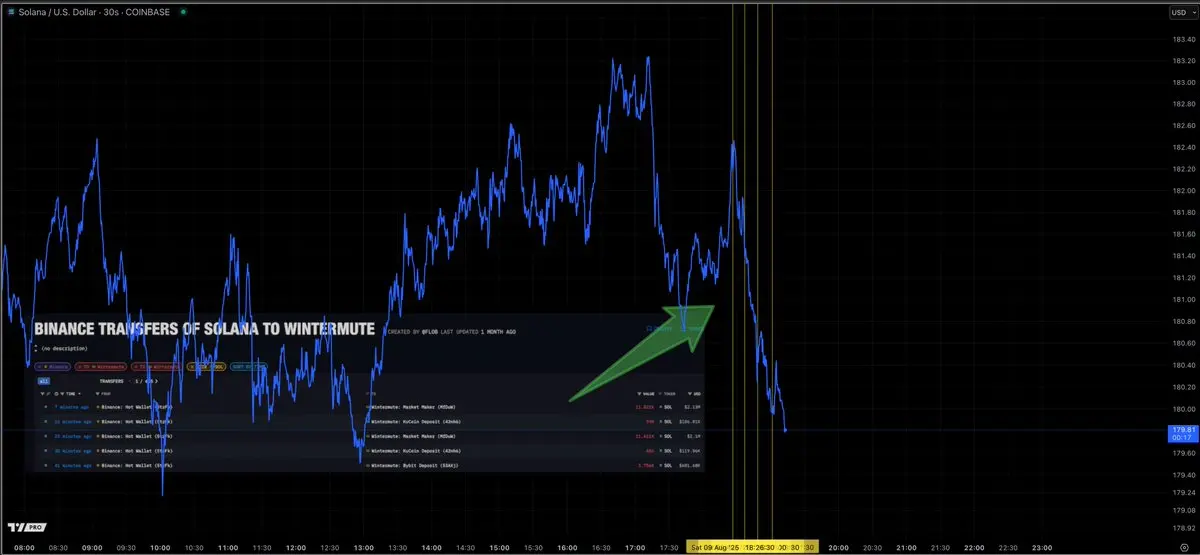Open the '41 minutes ago' transfer row
Screen dimensions: 1200x555
[368, 466]
